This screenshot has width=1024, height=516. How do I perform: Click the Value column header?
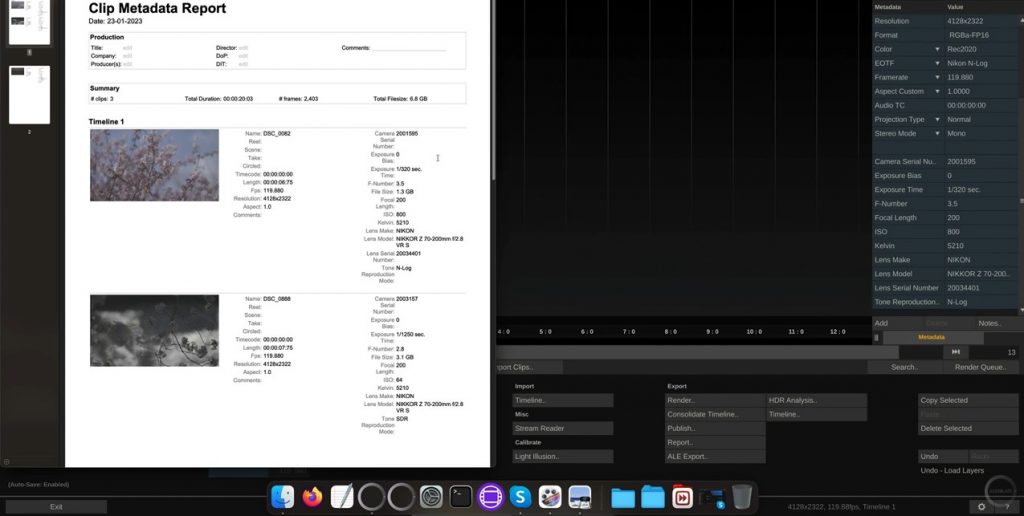(x=955, y=7)
